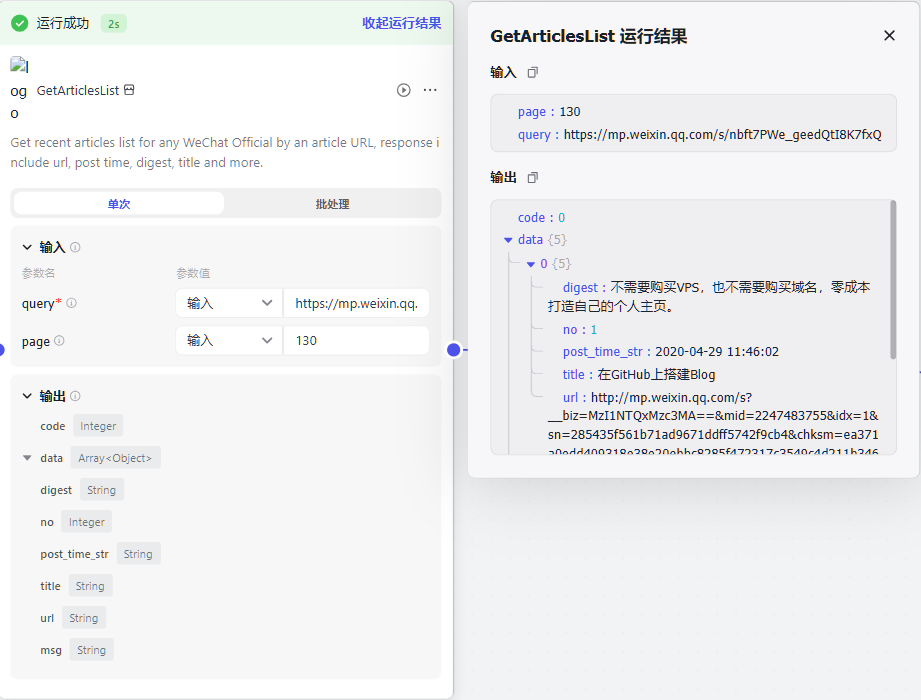The image size is (921, 700).
Task: Collapse the 输出 section in node panel
Action: pos(27,396)
